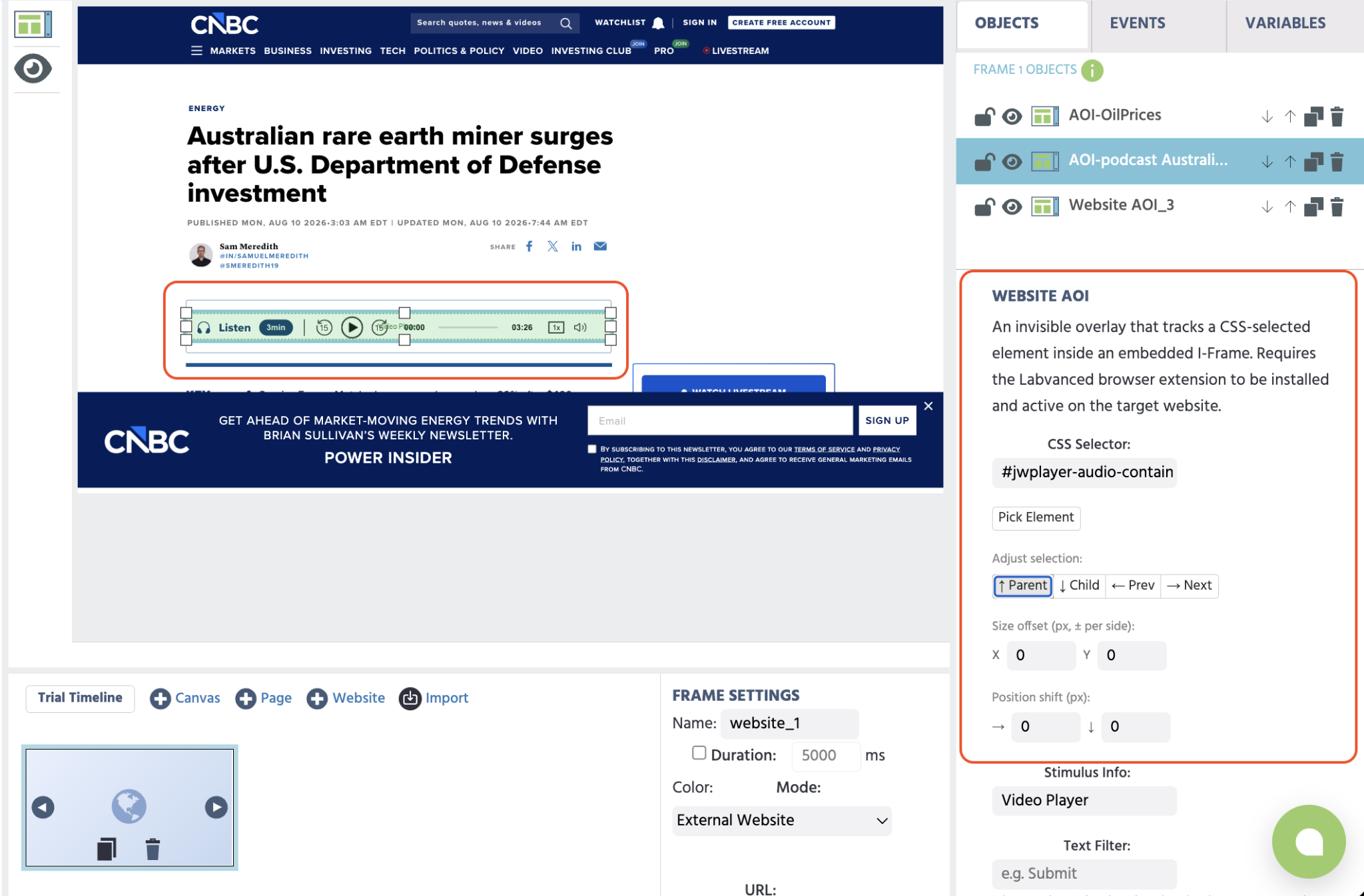Move AOI-OilPrices object down
Screen dimensions: 1364x896
(x=1267, y=116)
